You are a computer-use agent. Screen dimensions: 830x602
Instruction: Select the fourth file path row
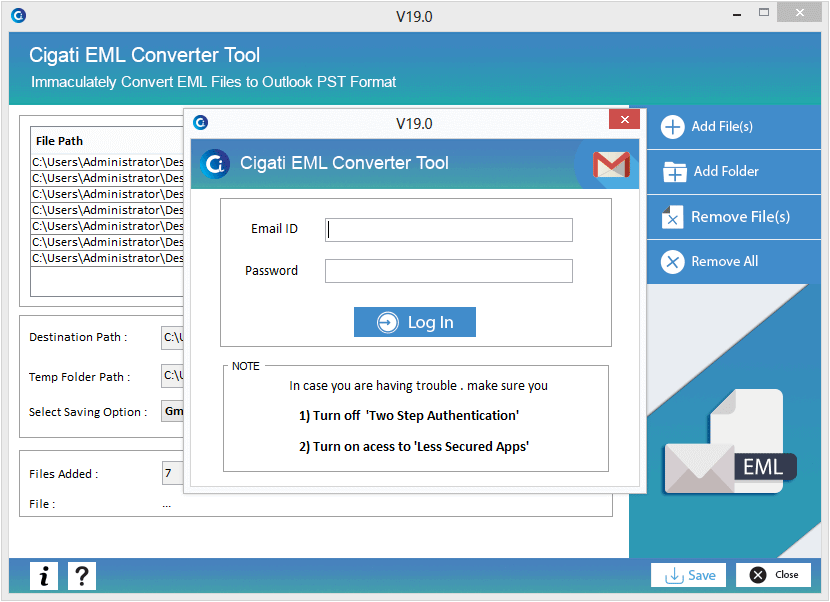(107, 210)
